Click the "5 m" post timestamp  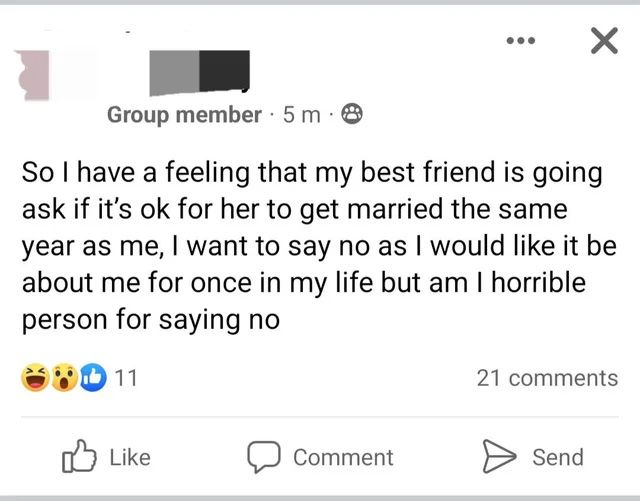(301, 115)
